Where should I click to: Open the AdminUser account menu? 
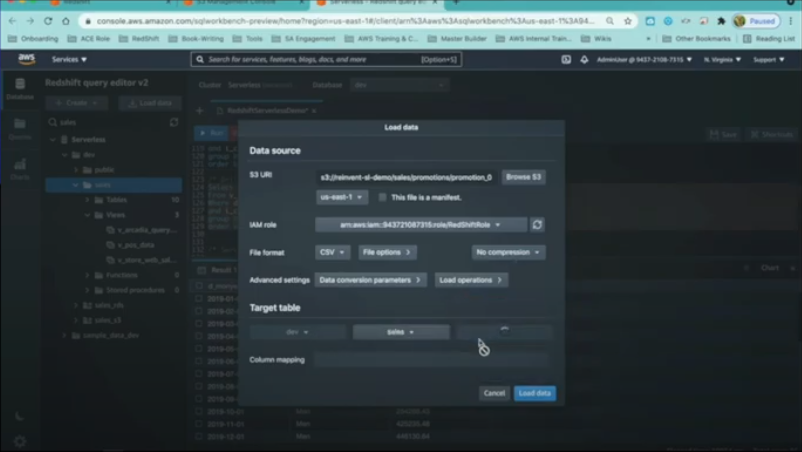click(x=644, y=59)
